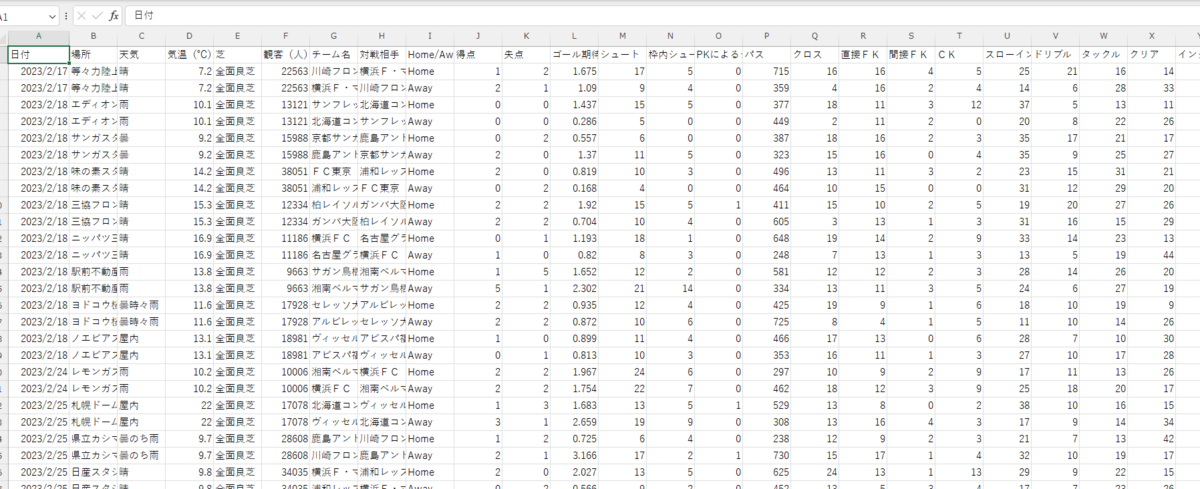This screenshot has width=1200, height=489.
Task: Click the 芝 header cell
Action: (237, 53)
